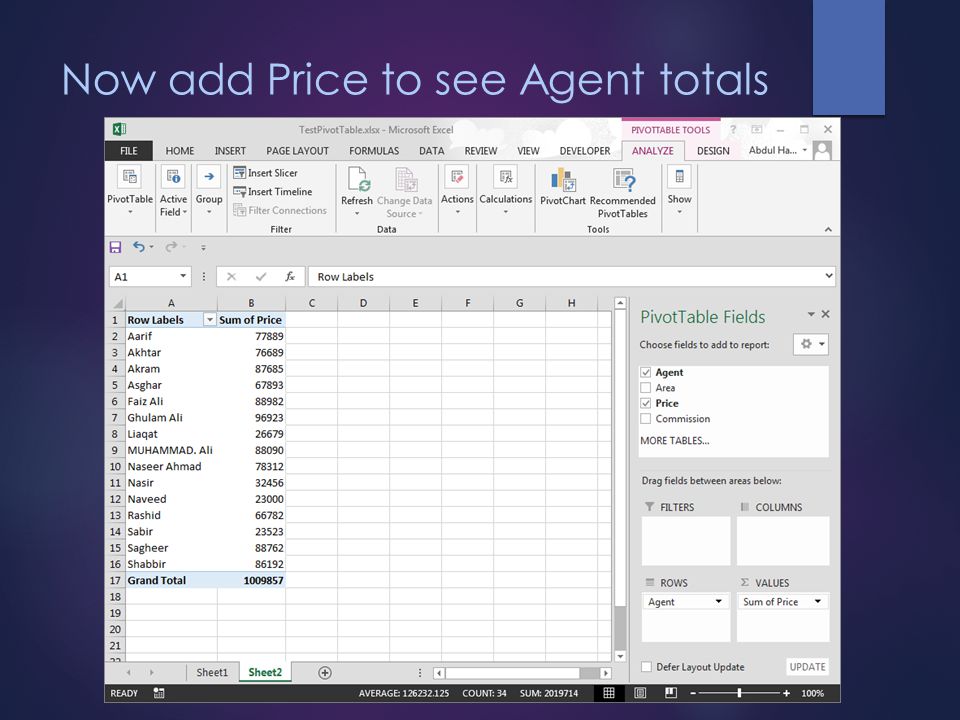This screenshot has width=960, height=720.
Task: Open the Calculations icon
Action: tap(506, 177)
